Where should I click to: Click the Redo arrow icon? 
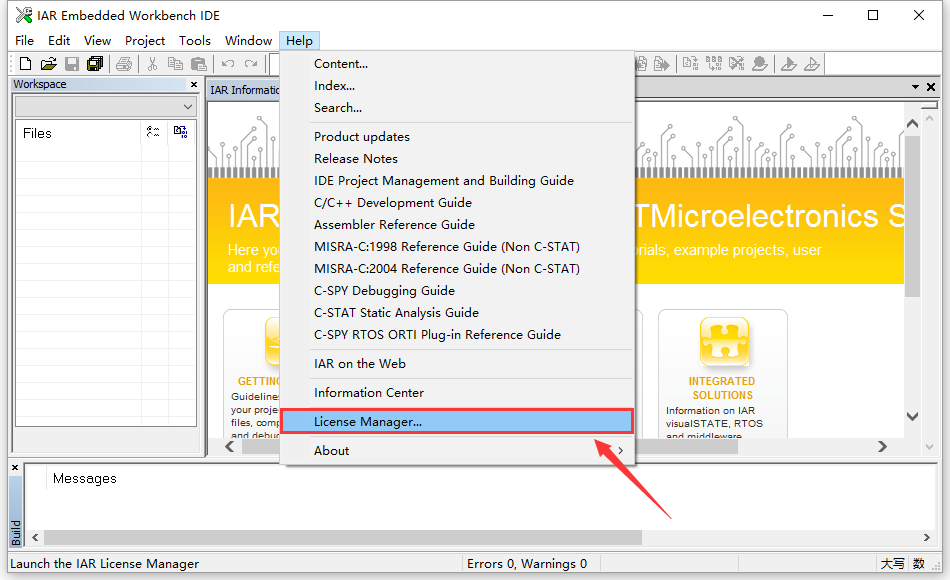(x=251, y=64)
